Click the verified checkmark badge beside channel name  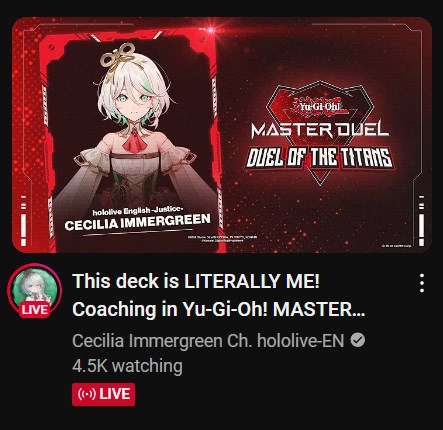pyautogui.click(x=358, y=341)
